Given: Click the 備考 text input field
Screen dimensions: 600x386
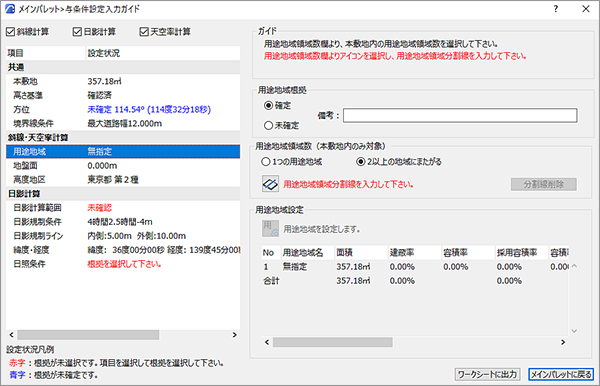Looking at the screenshot, I should click(460, 116).
